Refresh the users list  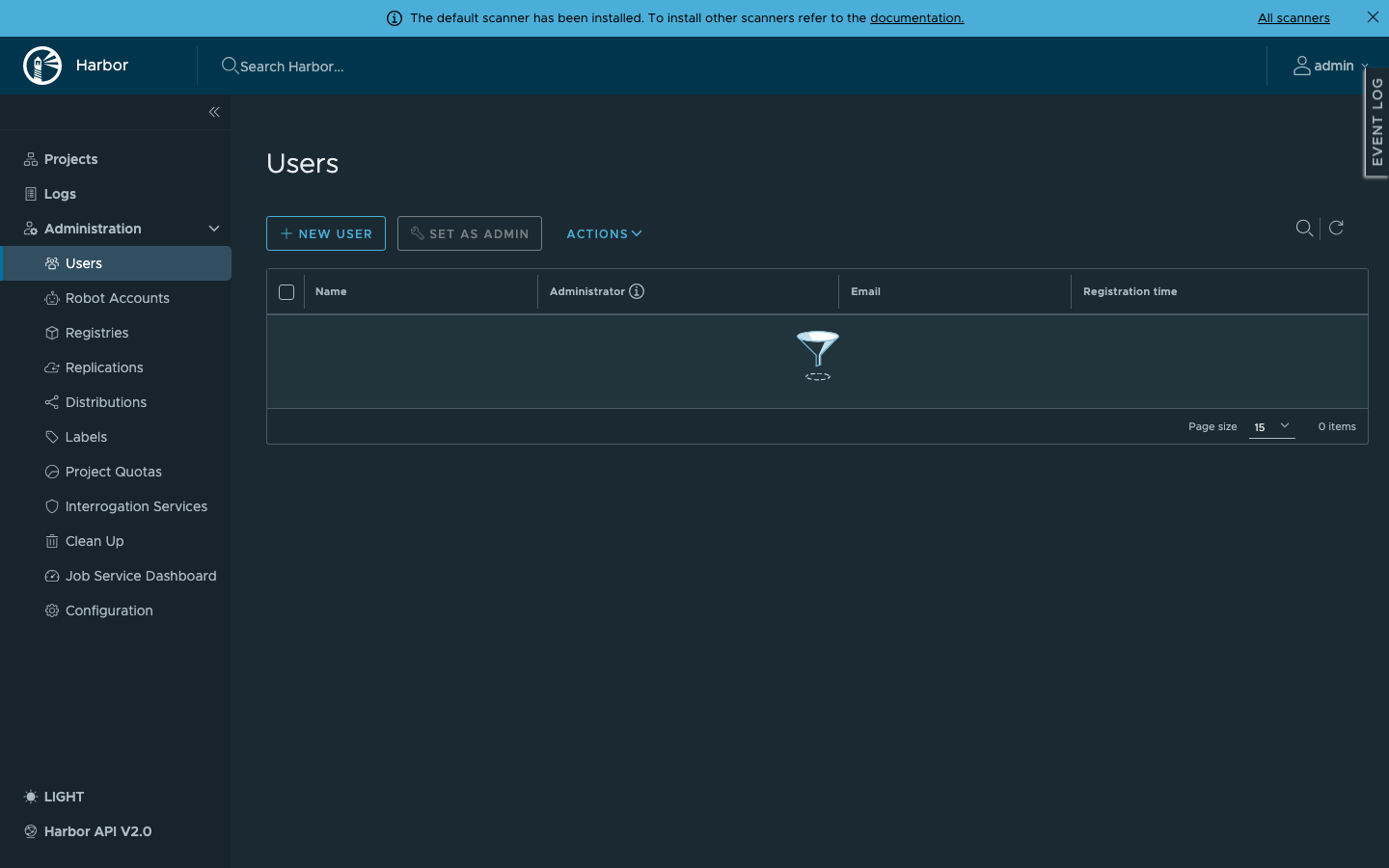[1336, 228]
